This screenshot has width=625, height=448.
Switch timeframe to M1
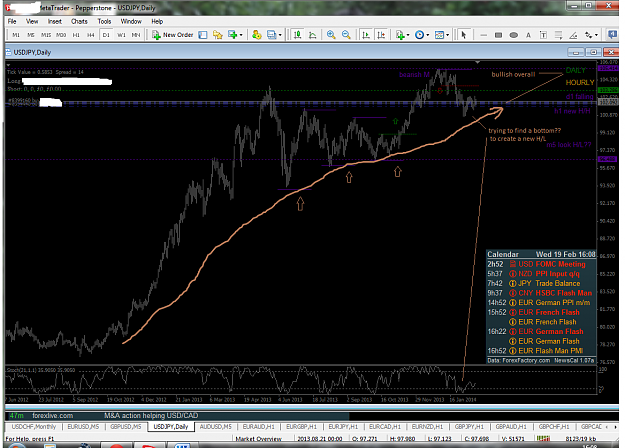click(16, 35)
